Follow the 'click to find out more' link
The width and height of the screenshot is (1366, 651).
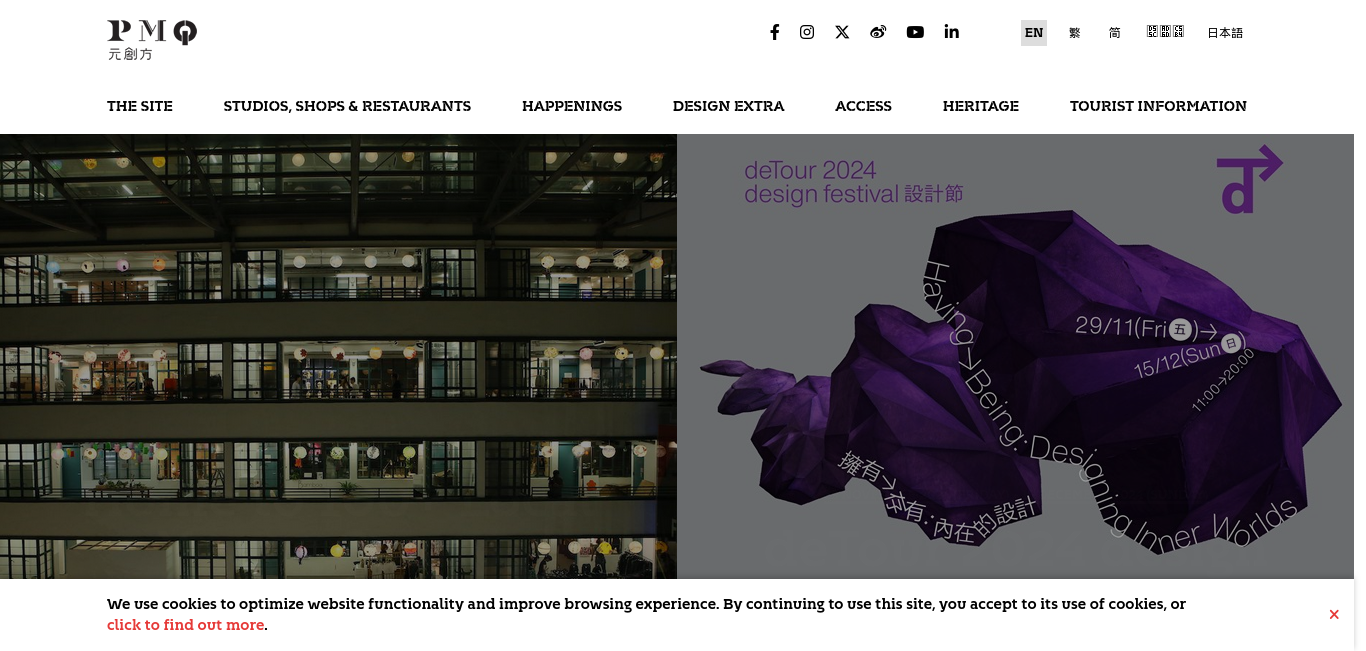tap(186, 625)
